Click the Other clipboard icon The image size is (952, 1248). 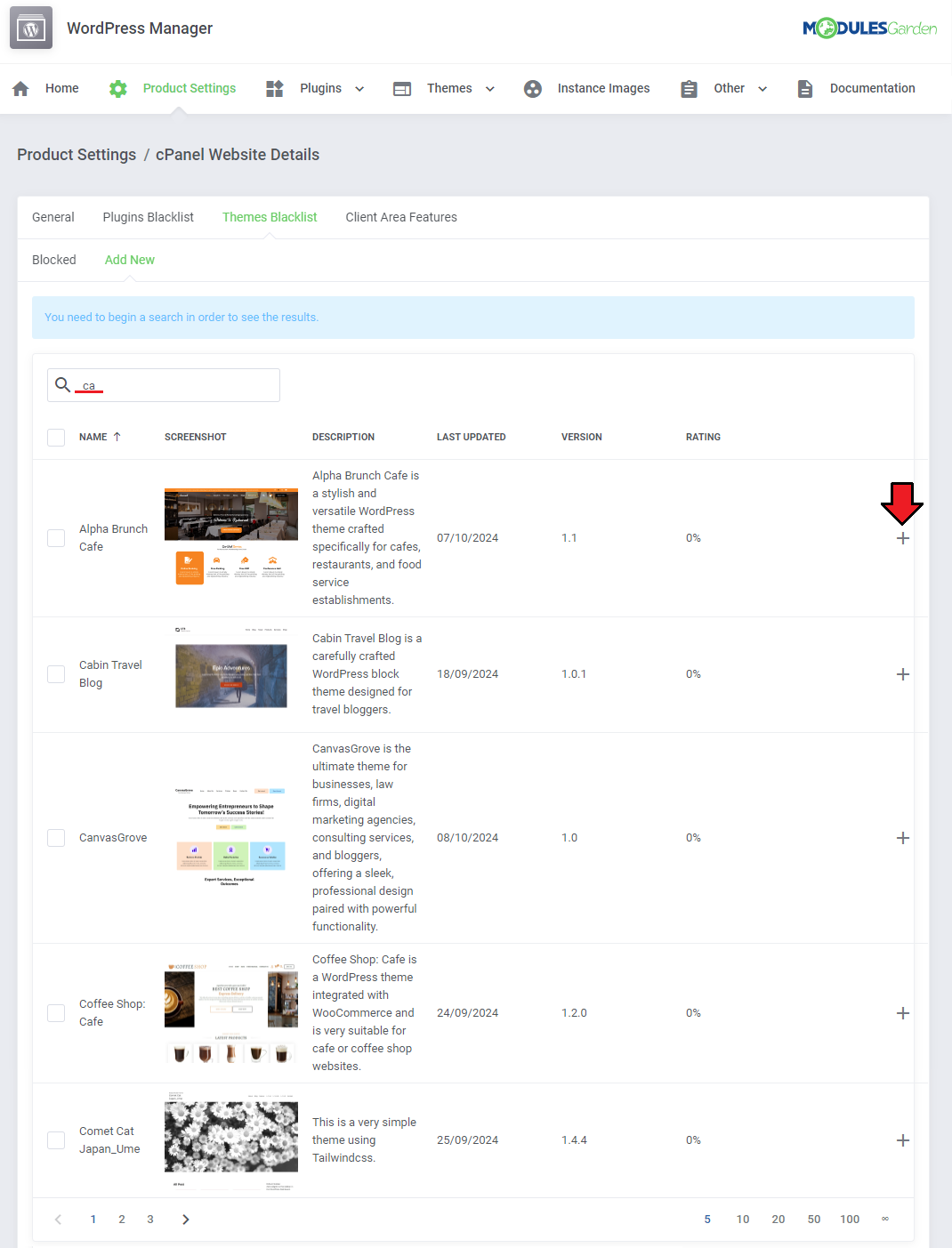(689, 89)
